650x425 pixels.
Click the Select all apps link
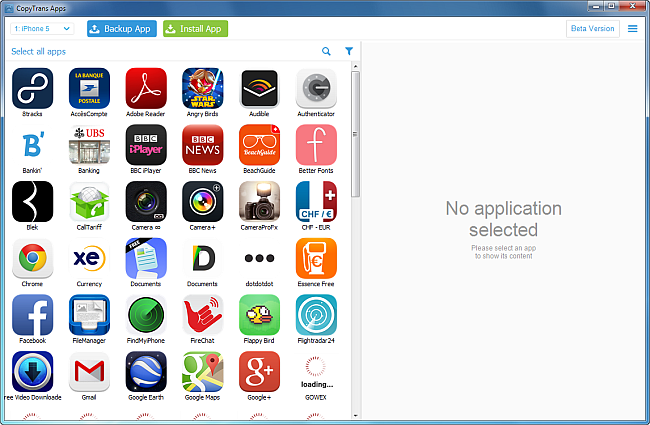tap(39, 51)
